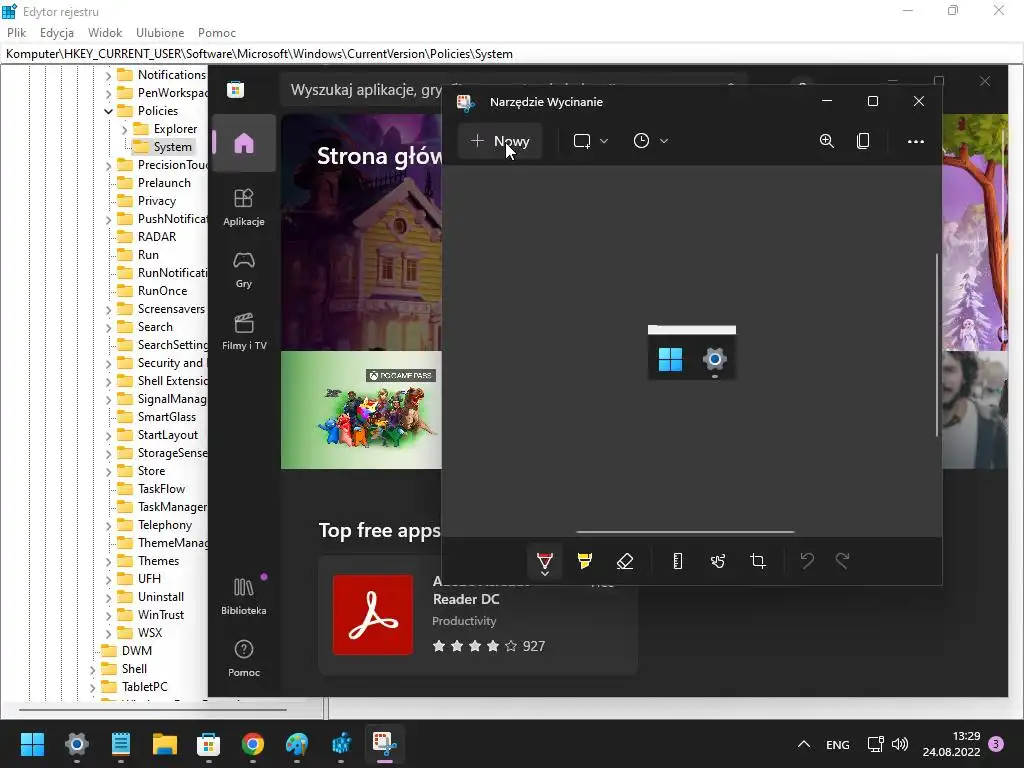Screen dimensions: 1024x768
Task: Select Search key in registry tree
Action: click(155, 327)
